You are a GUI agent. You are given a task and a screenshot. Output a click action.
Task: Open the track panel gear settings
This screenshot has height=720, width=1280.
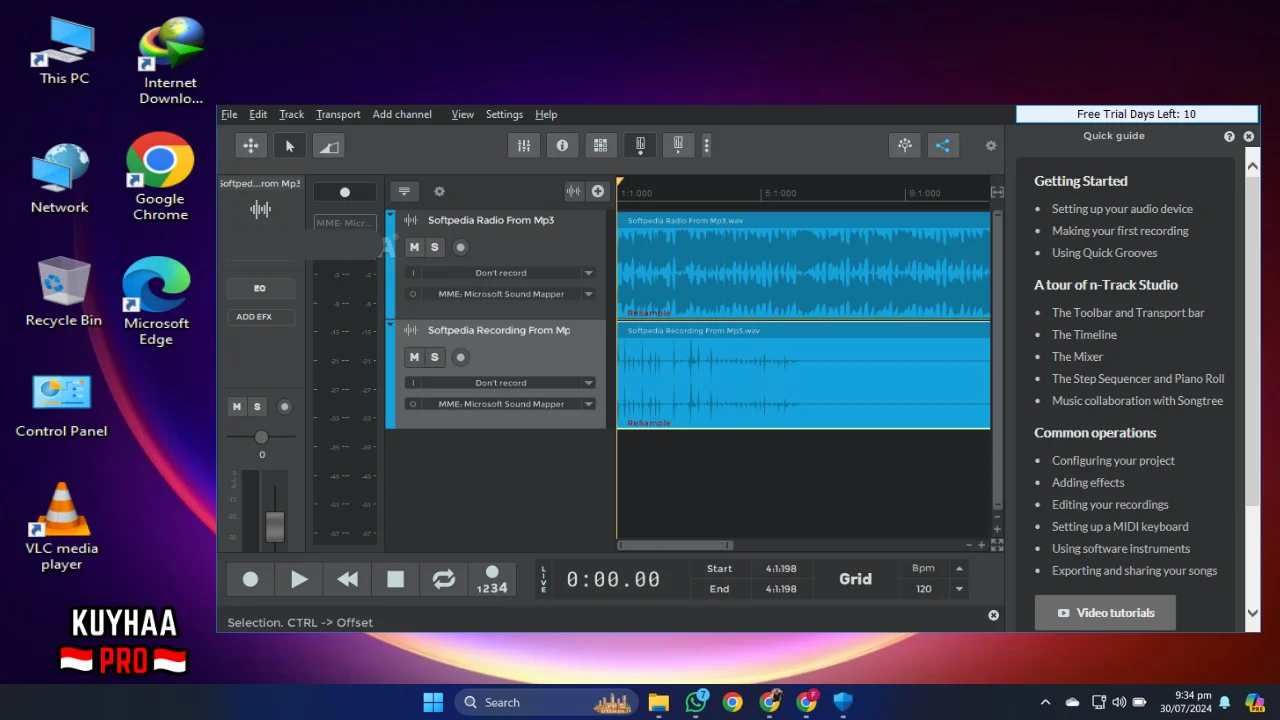pos(439,191)
